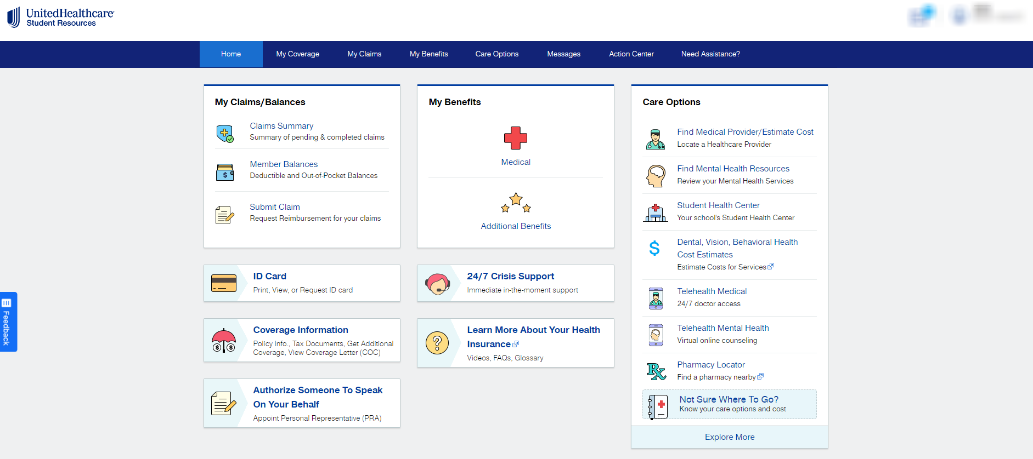Viewport: 1033px width, 459px height.
Task: Open Learn More About Your Health Insurance
Action: click(534, 337)
